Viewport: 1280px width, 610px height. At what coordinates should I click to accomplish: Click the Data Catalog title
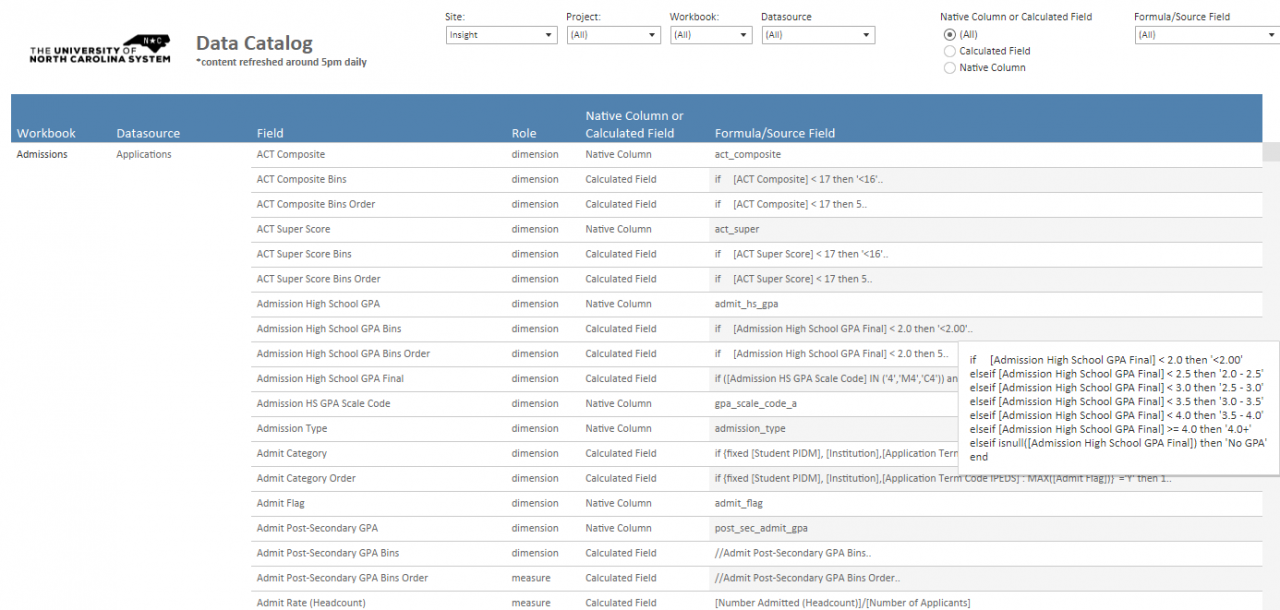coord(254,43)
